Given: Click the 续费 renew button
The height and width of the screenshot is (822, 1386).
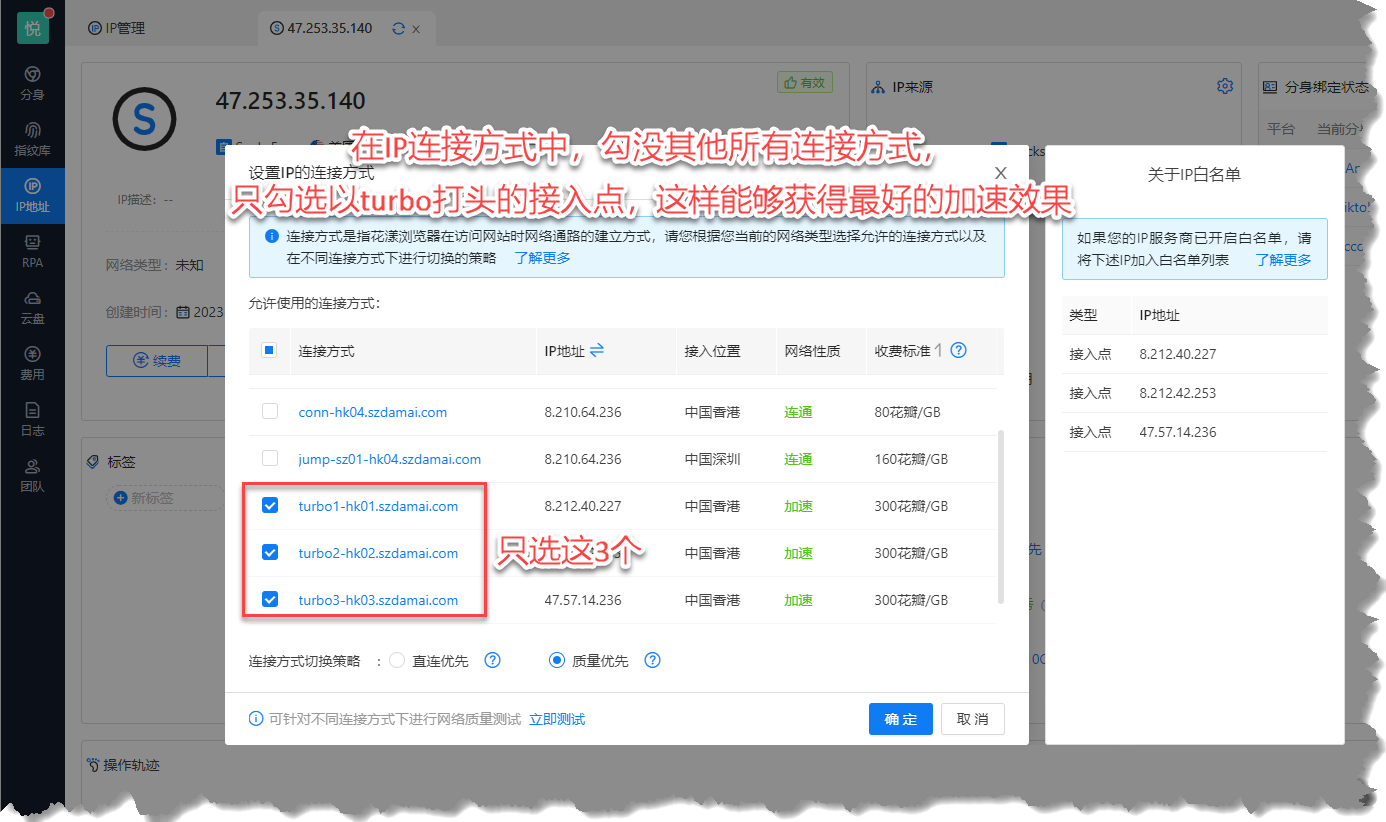Looking at the screenshot, I should [x=156, y=360].
